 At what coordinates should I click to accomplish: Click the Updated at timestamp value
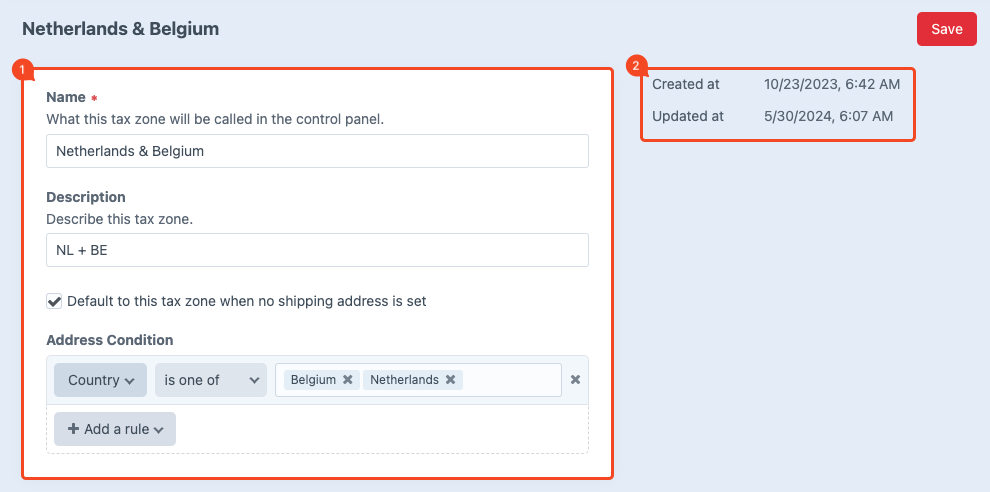(827, 116)
